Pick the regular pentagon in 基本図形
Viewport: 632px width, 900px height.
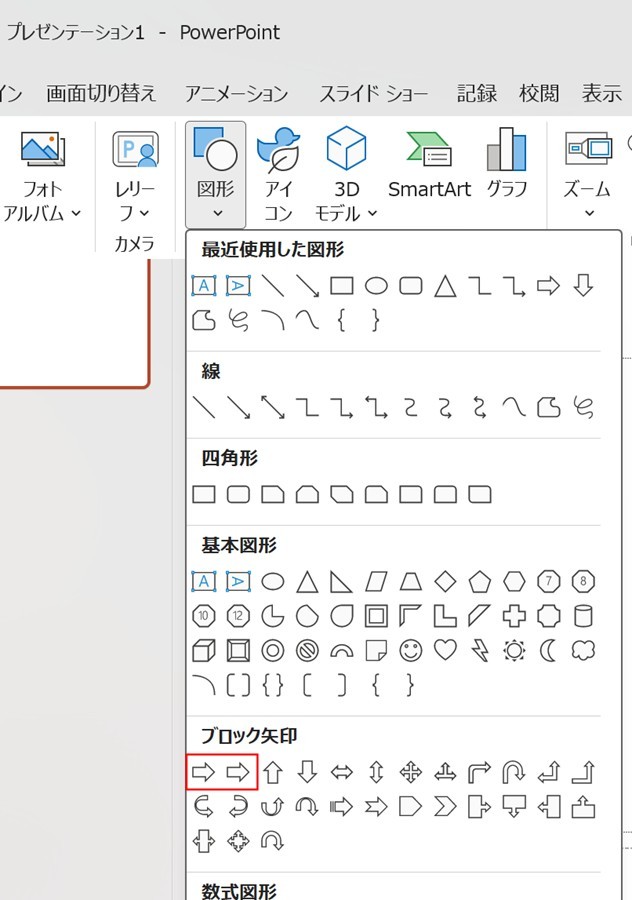pos(479,582)
